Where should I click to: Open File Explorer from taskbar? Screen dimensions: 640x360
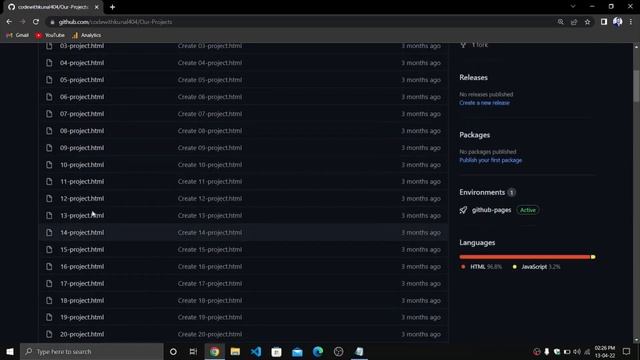235,351
